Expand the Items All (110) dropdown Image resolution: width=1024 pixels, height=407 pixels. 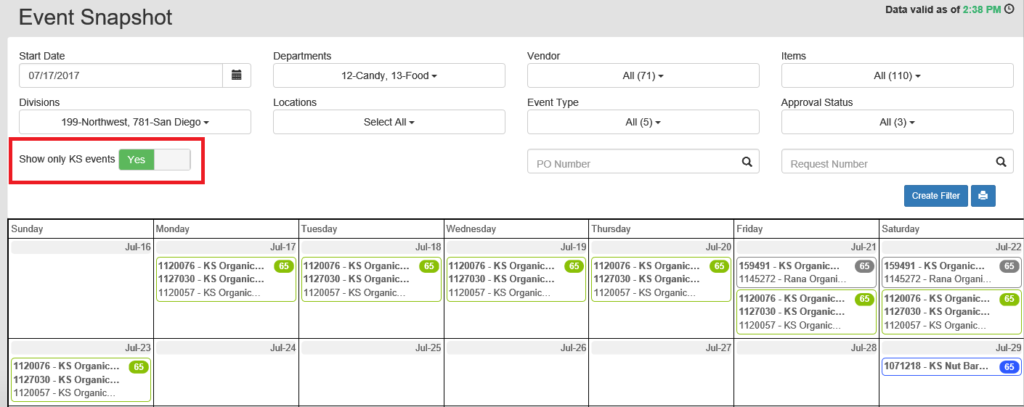(897, 75)
